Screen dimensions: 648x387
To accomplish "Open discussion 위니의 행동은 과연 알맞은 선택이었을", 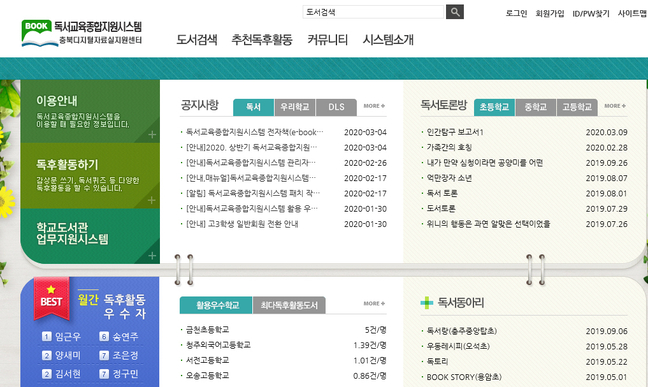I will [x=488, y=224].
